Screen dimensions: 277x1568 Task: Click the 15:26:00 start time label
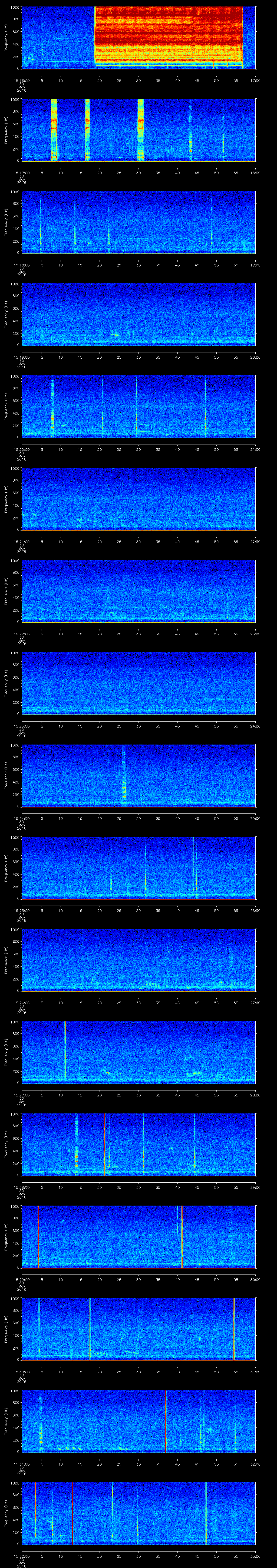(21, 1003)
